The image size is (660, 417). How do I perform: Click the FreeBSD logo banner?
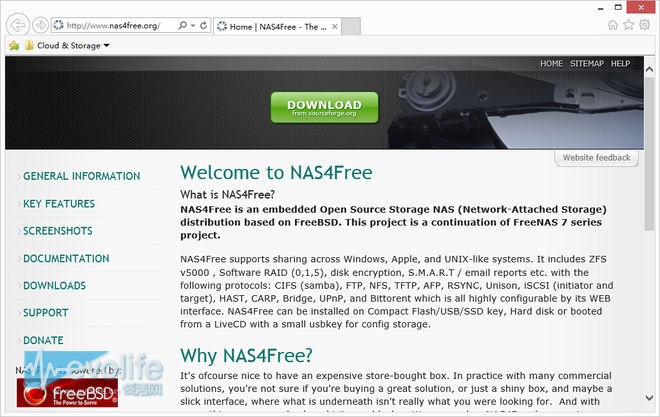coord(67,393)
